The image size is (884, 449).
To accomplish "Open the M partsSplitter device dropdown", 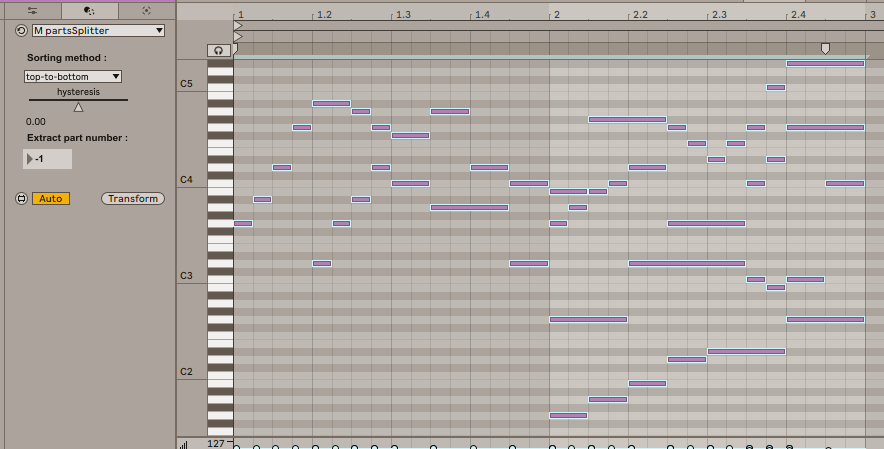I will coord(98,30).
